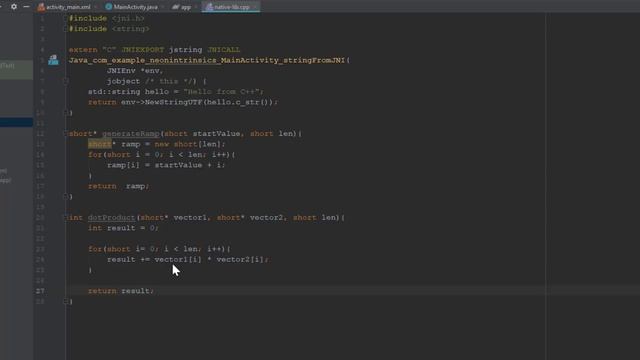Select highlighted green item in left panel
The image size is (640, 360).
16,70
